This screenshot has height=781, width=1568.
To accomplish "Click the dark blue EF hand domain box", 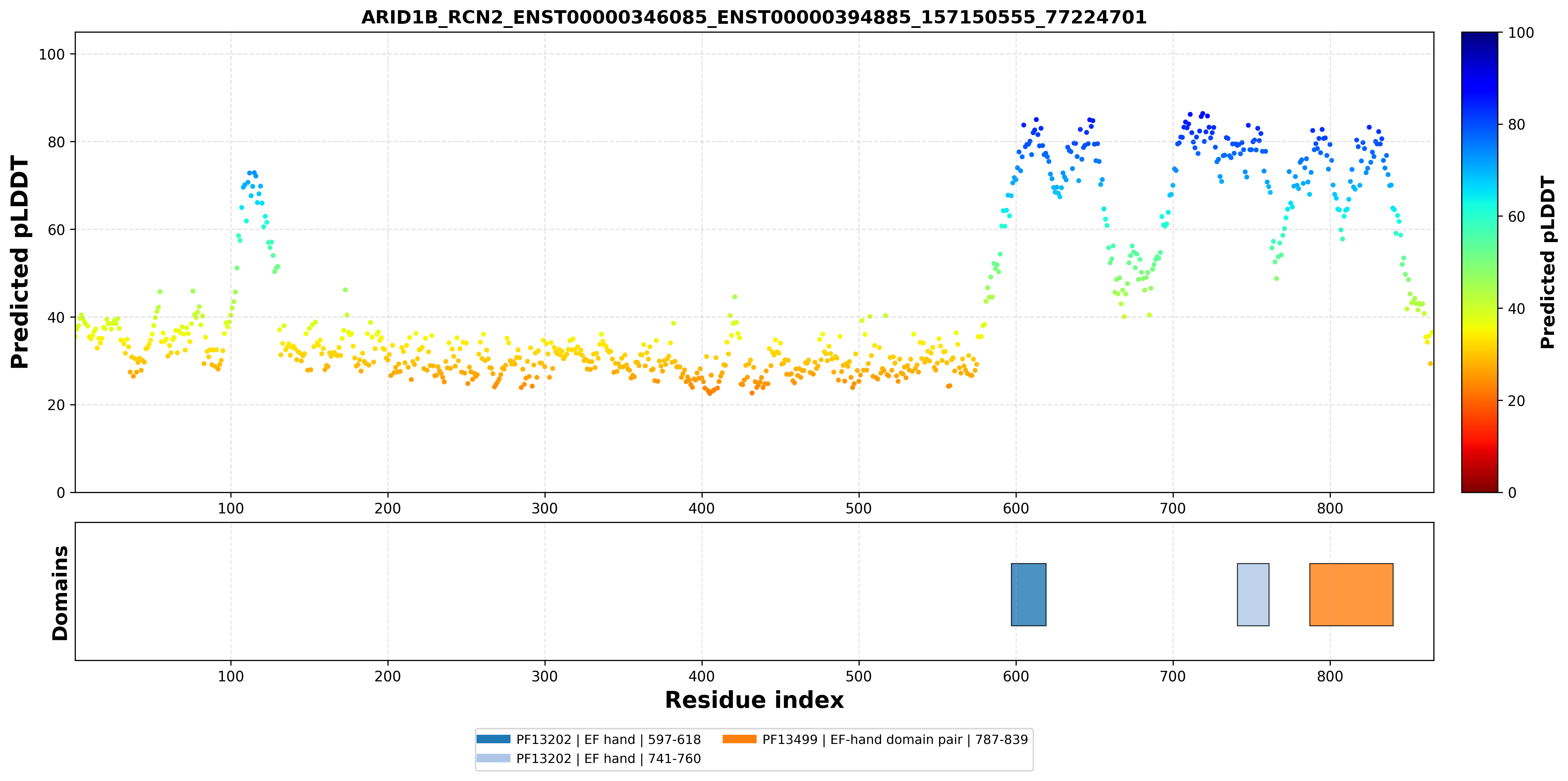I will [1028, 594].
